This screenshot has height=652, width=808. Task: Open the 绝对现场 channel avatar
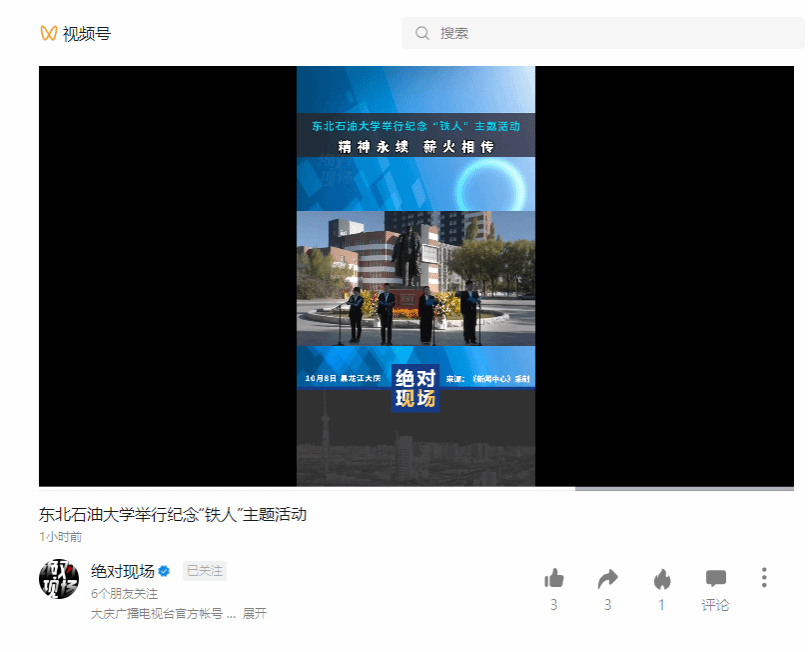pos(59,578)
